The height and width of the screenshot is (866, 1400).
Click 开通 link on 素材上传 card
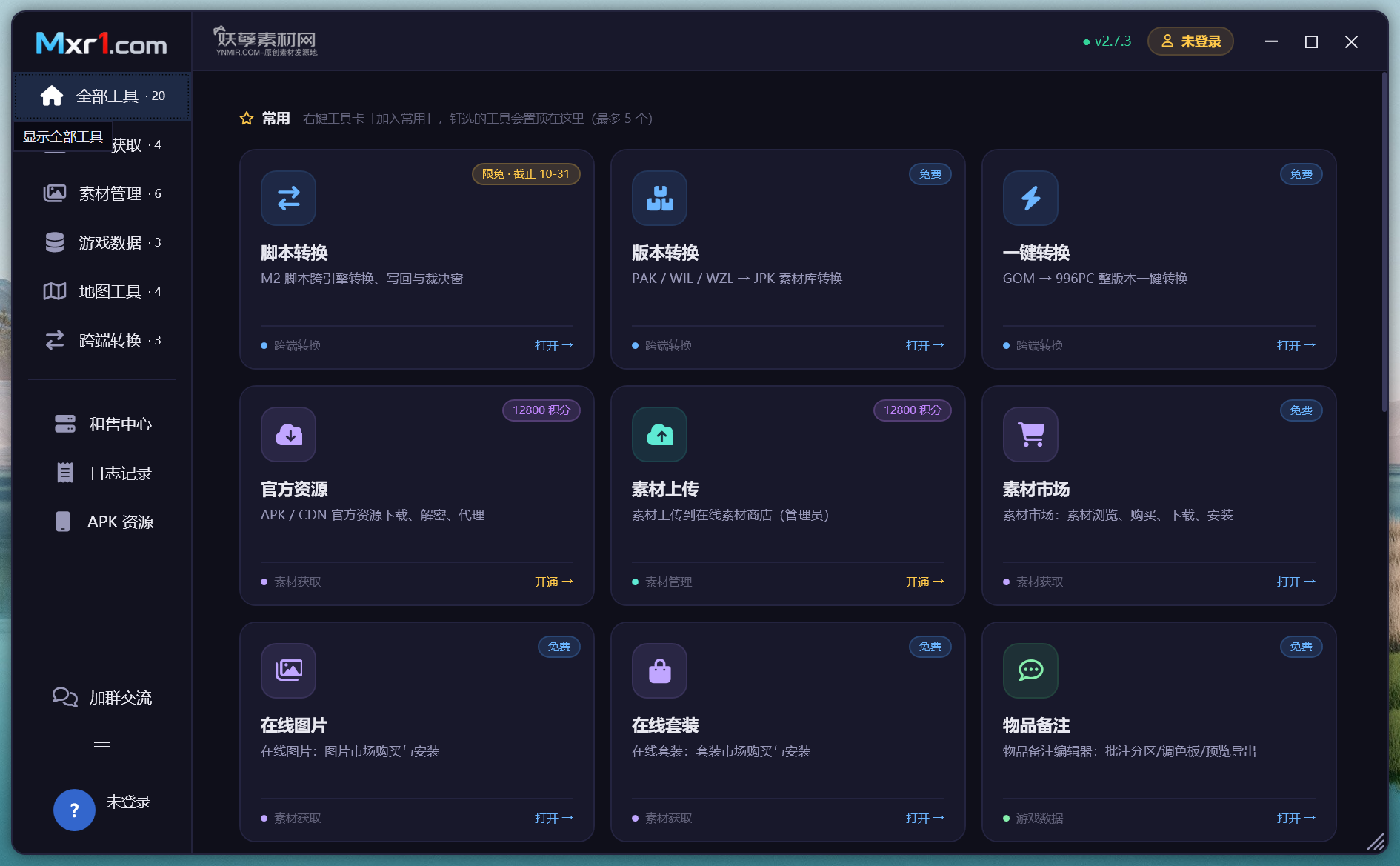pyautogui.click(x=925, y=582)
